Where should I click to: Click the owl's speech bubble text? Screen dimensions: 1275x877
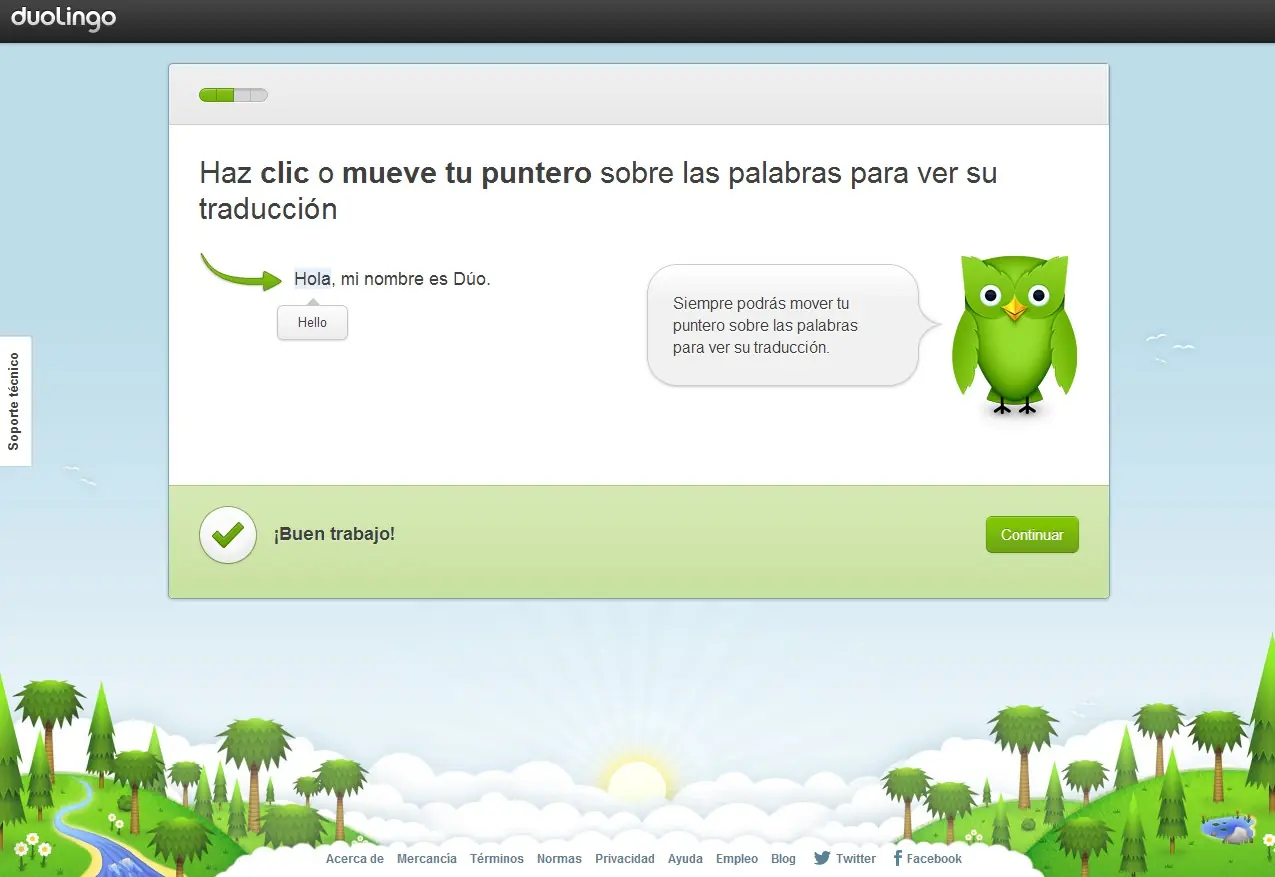tap(765, 325)
